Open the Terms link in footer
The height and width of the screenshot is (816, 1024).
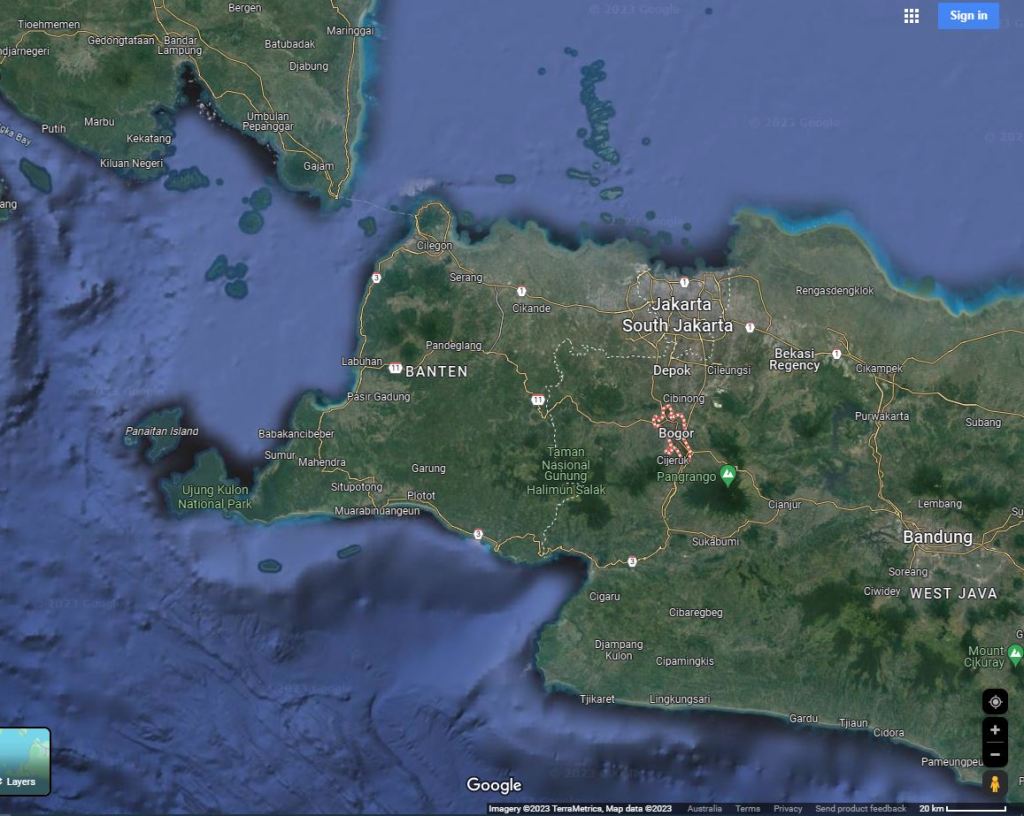[x=747, y=808]
